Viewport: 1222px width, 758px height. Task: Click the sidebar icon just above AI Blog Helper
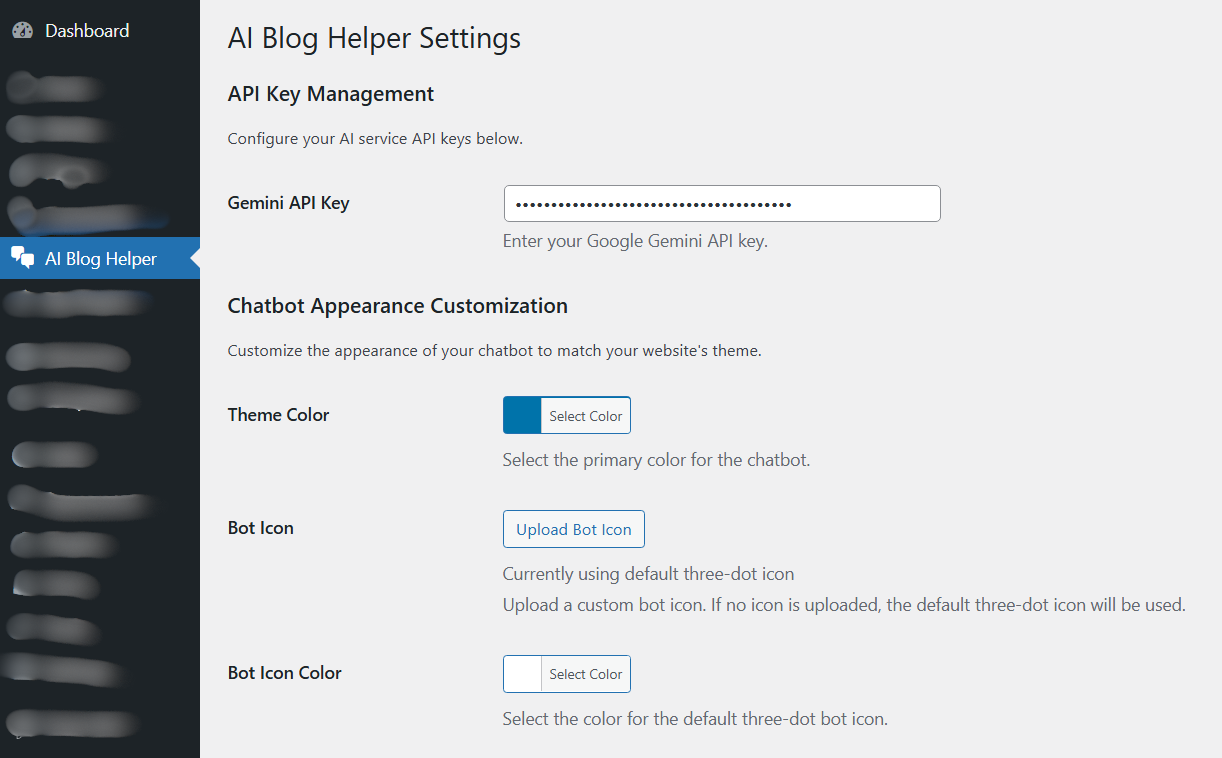tap(22, 213)
